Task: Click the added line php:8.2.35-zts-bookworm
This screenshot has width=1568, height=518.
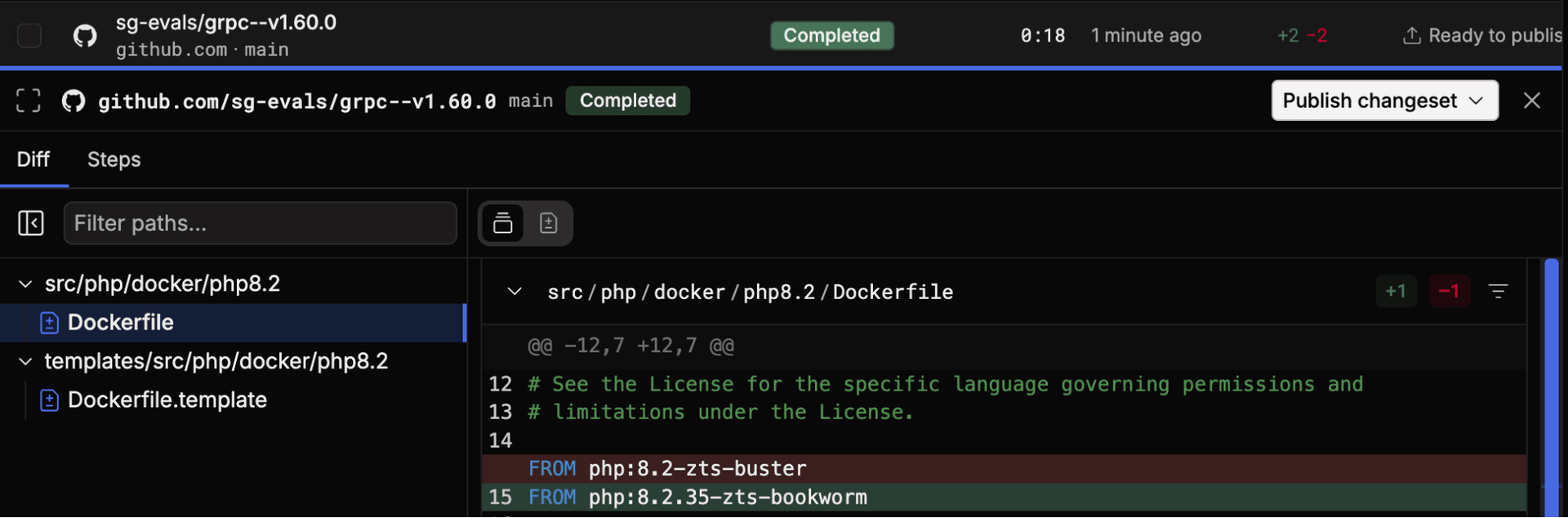Action: click(1004, 498)
